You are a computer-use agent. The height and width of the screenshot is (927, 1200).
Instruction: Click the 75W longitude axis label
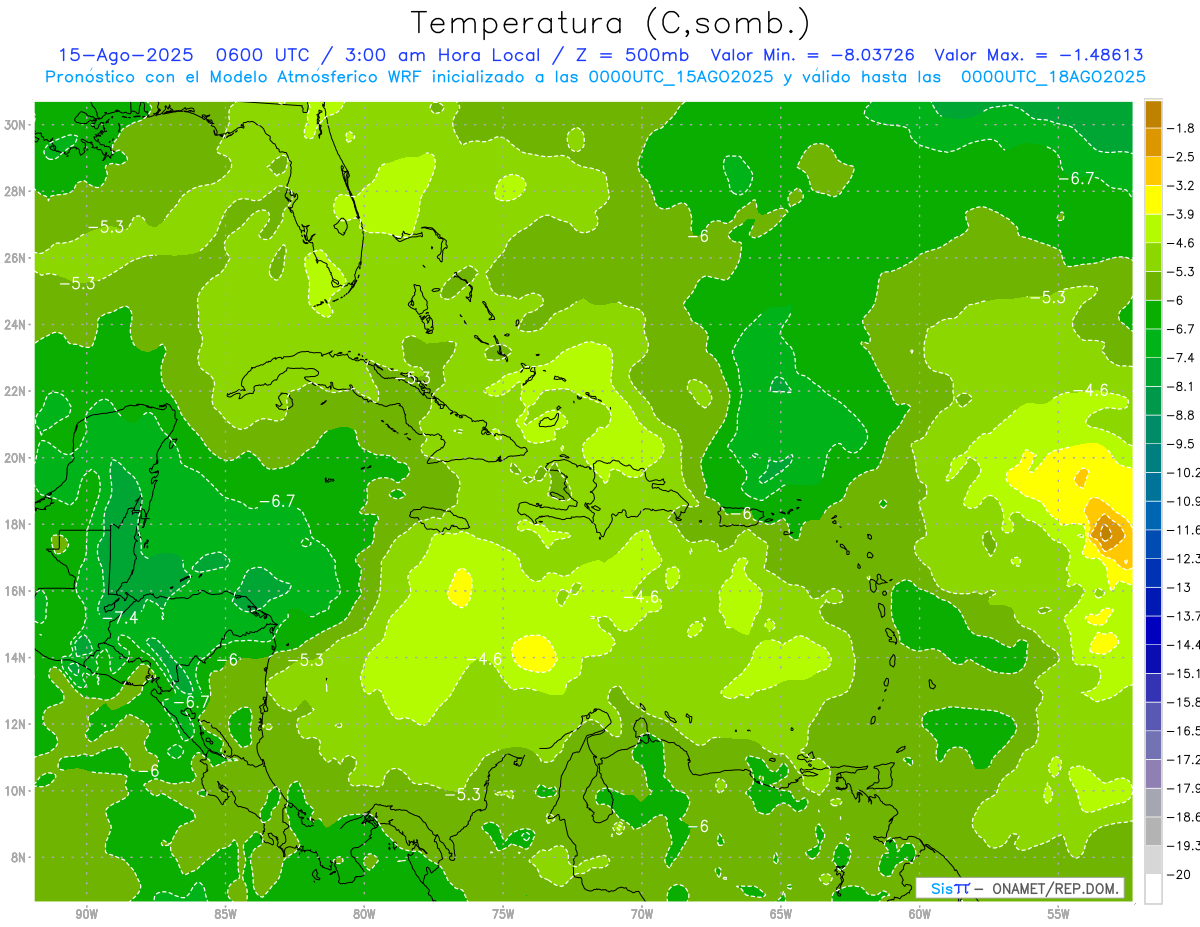(x=503, y=914)
